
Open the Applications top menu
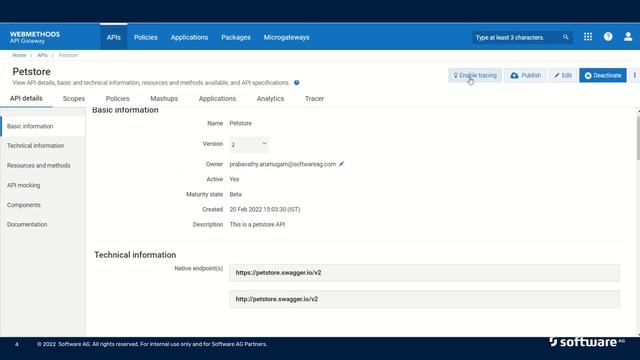[x=189, y=37]
